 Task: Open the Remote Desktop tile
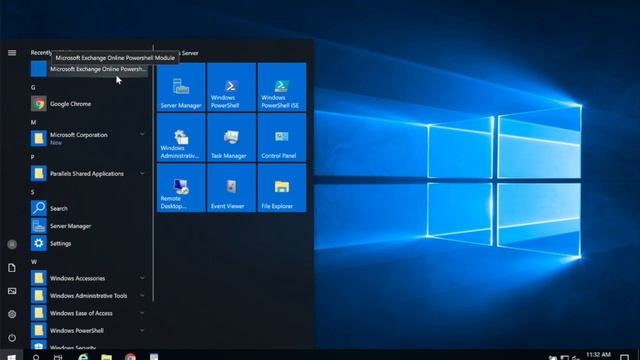[x=181, y=188]
